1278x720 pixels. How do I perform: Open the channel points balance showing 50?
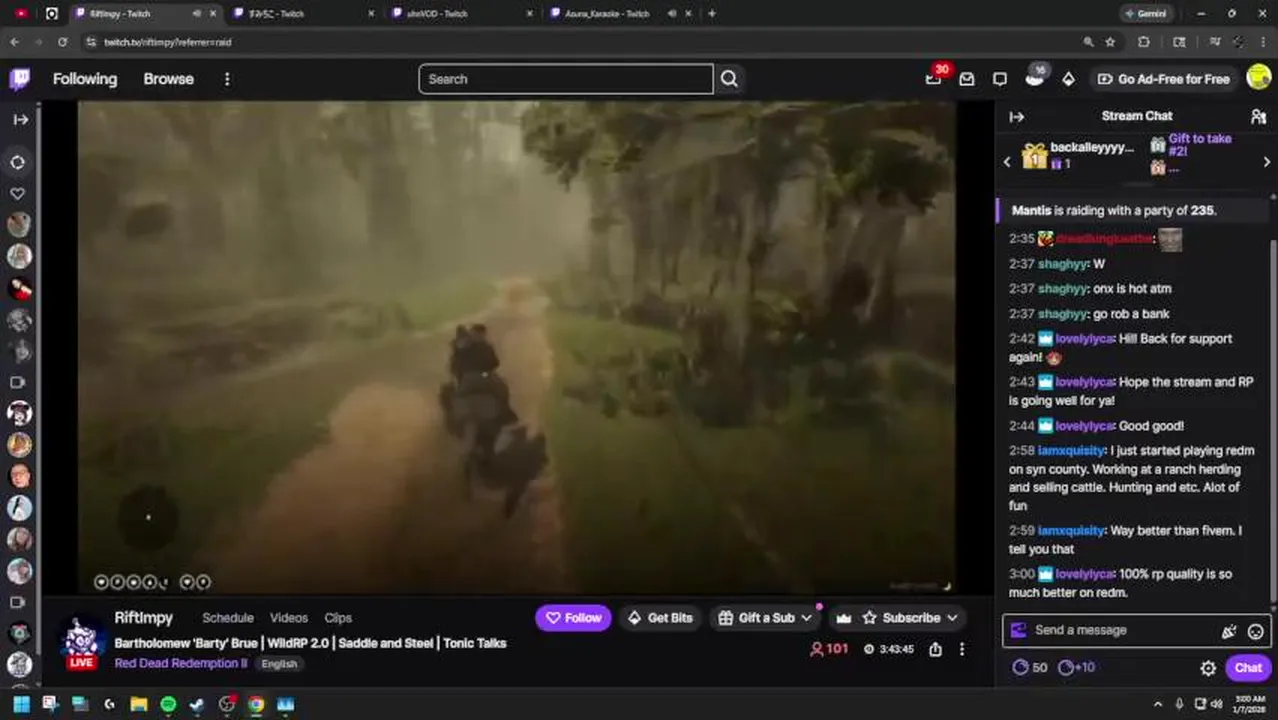[x=1030, y=667]
